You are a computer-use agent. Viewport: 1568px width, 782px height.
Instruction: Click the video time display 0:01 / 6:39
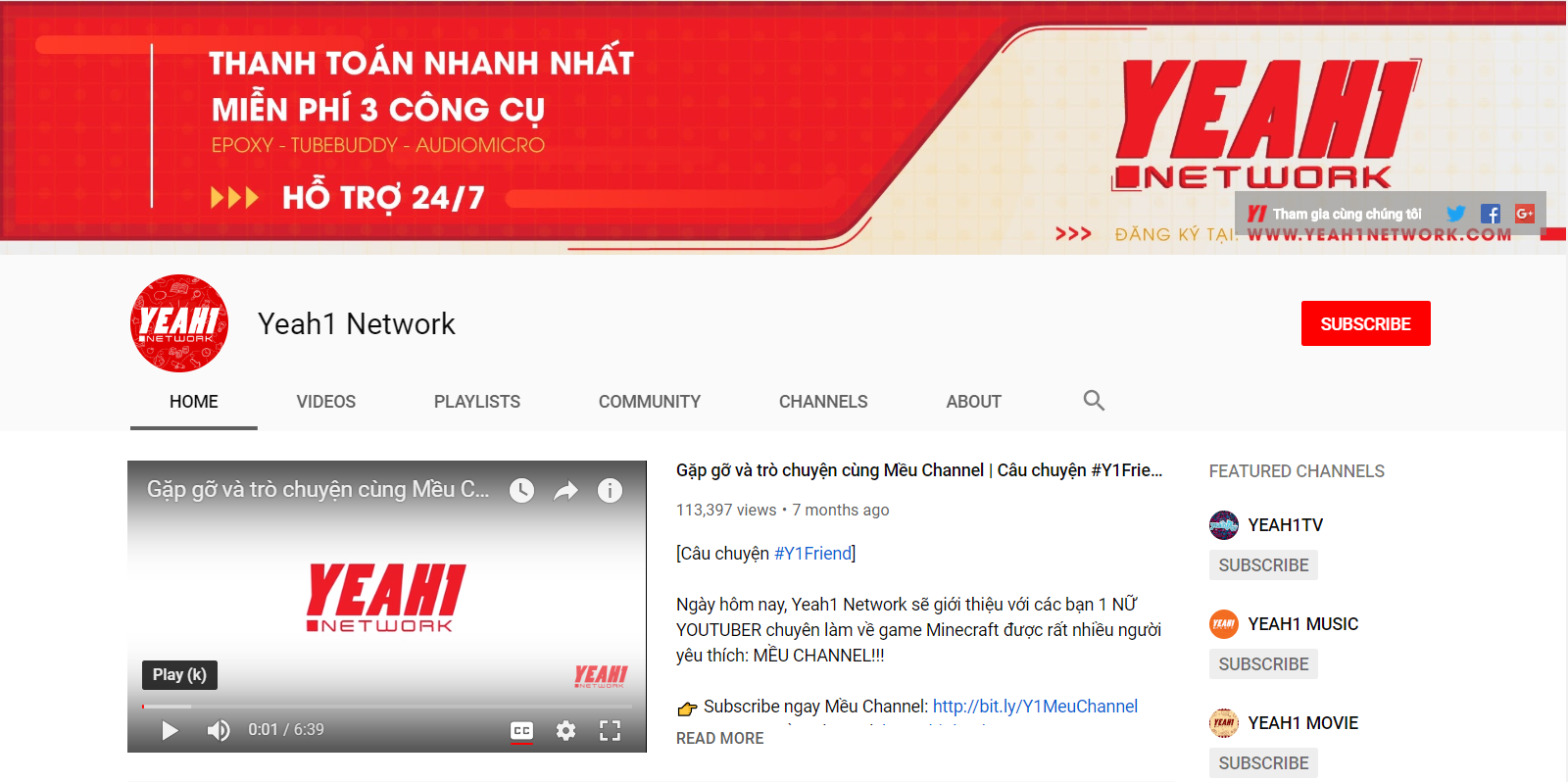(286, 729)
